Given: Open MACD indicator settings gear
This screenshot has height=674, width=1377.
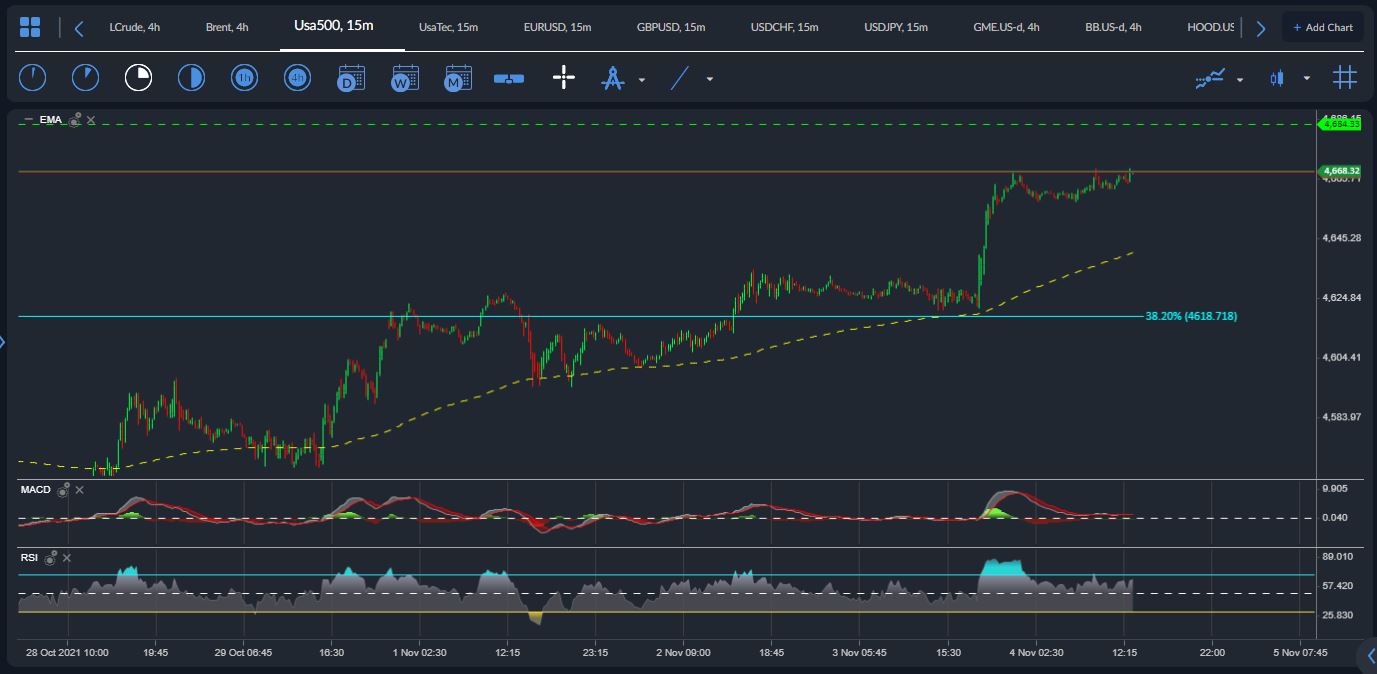Looking at the screenshot, I should click(x=64, y=490).
